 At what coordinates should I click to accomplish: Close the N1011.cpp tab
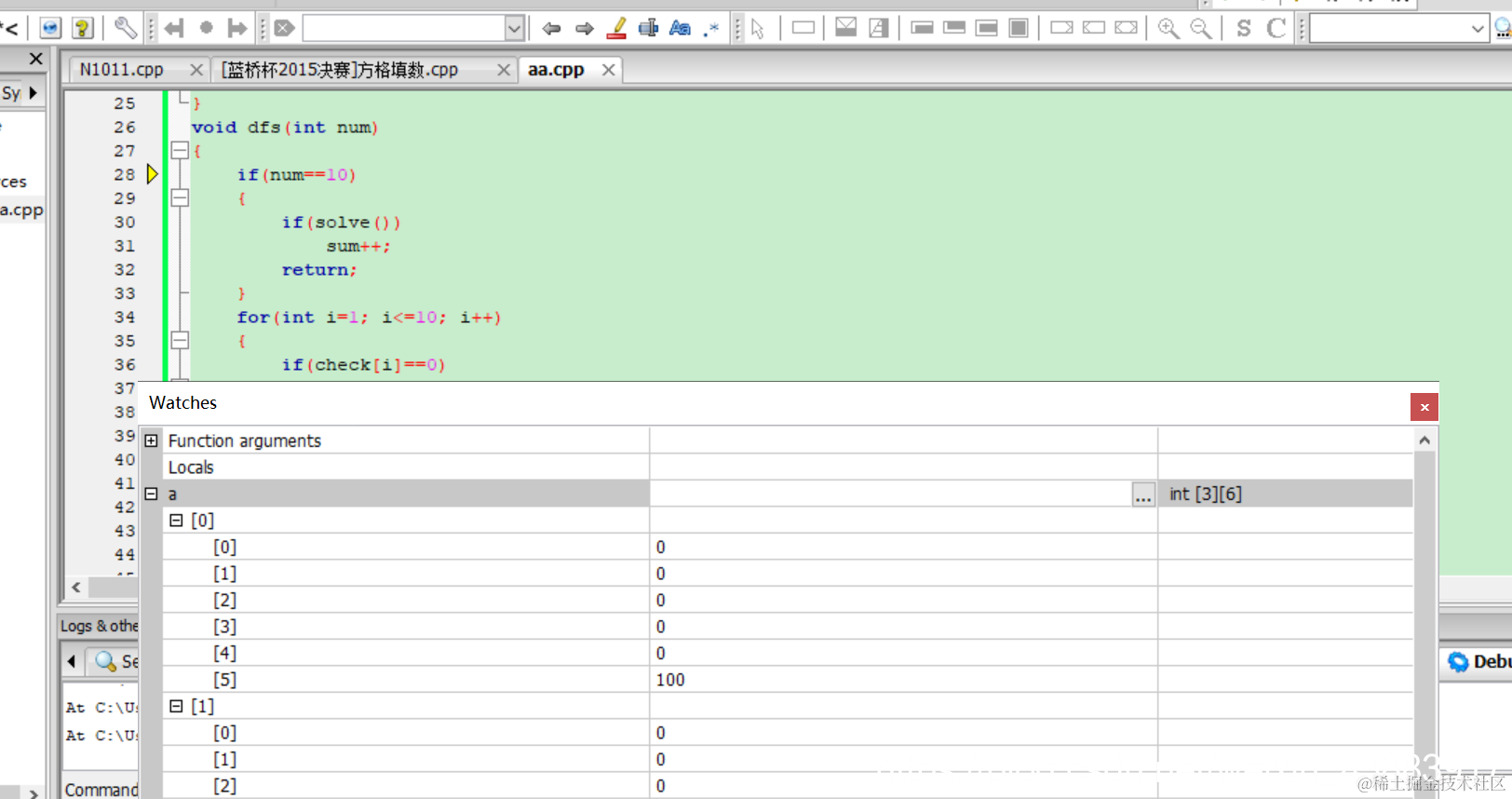196,70
